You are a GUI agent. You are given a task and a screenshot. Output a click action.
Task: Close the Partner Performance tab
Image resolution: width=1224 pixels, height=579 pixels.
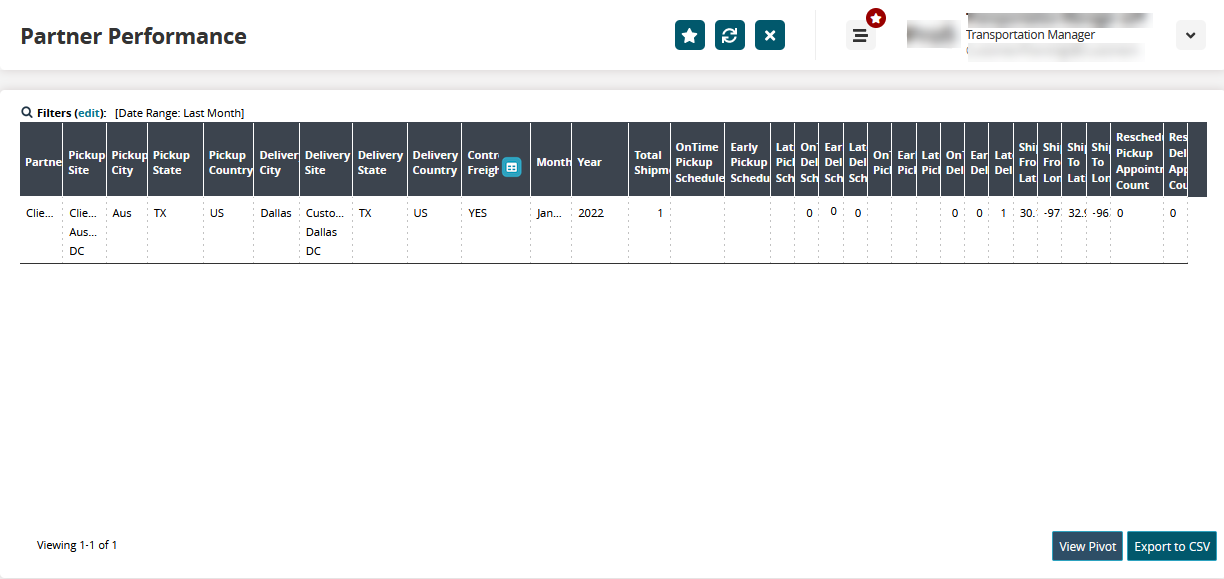(770, 35)
